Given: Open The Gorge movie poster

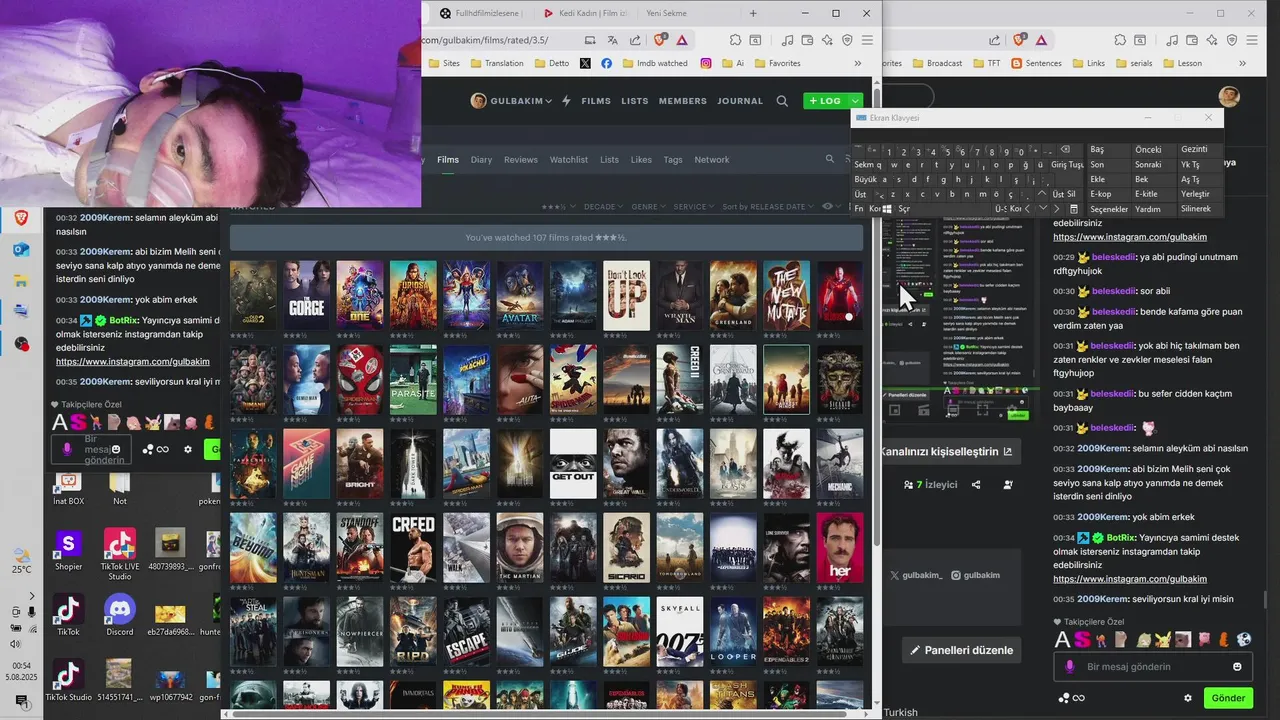Looking at the screenshot, I should point(307,296).
